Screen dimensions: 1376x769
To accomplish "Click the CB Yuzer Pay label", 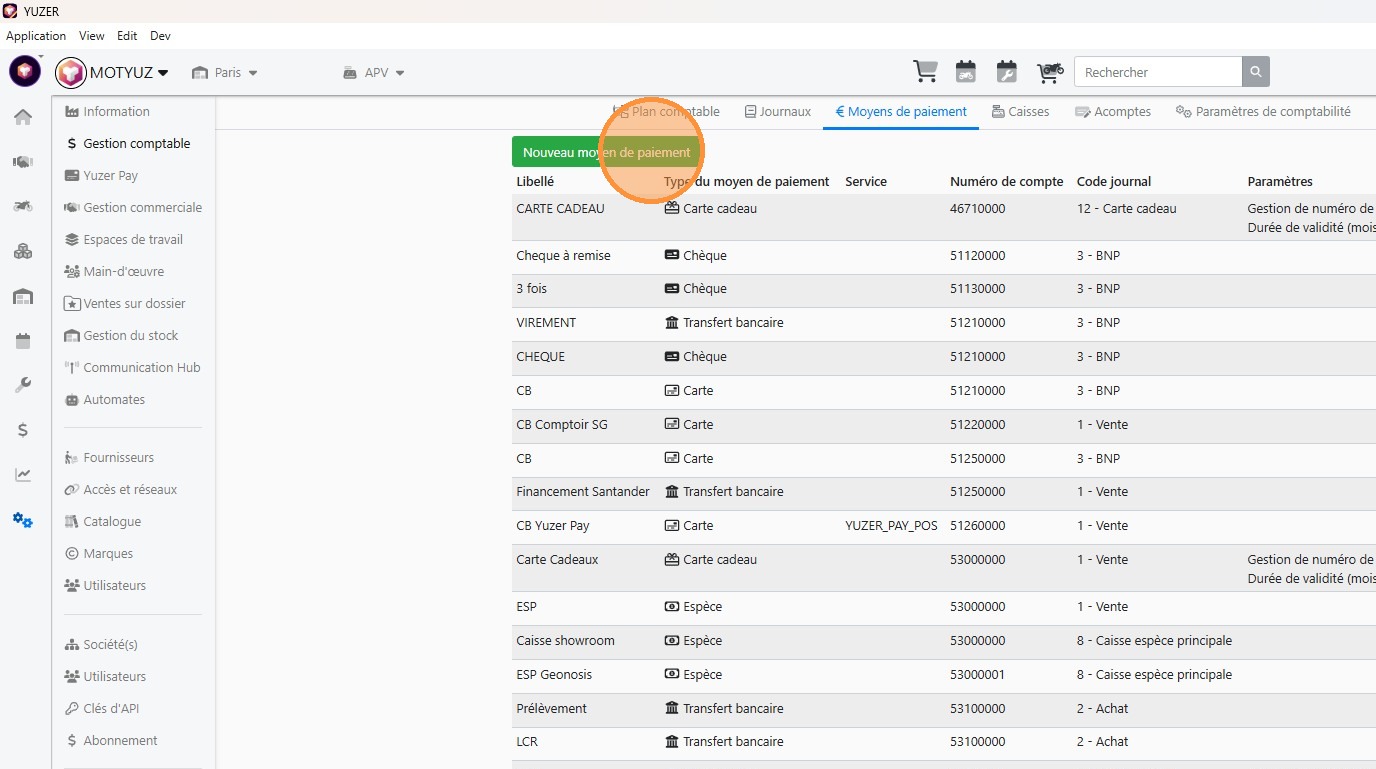I will [553, 526].
